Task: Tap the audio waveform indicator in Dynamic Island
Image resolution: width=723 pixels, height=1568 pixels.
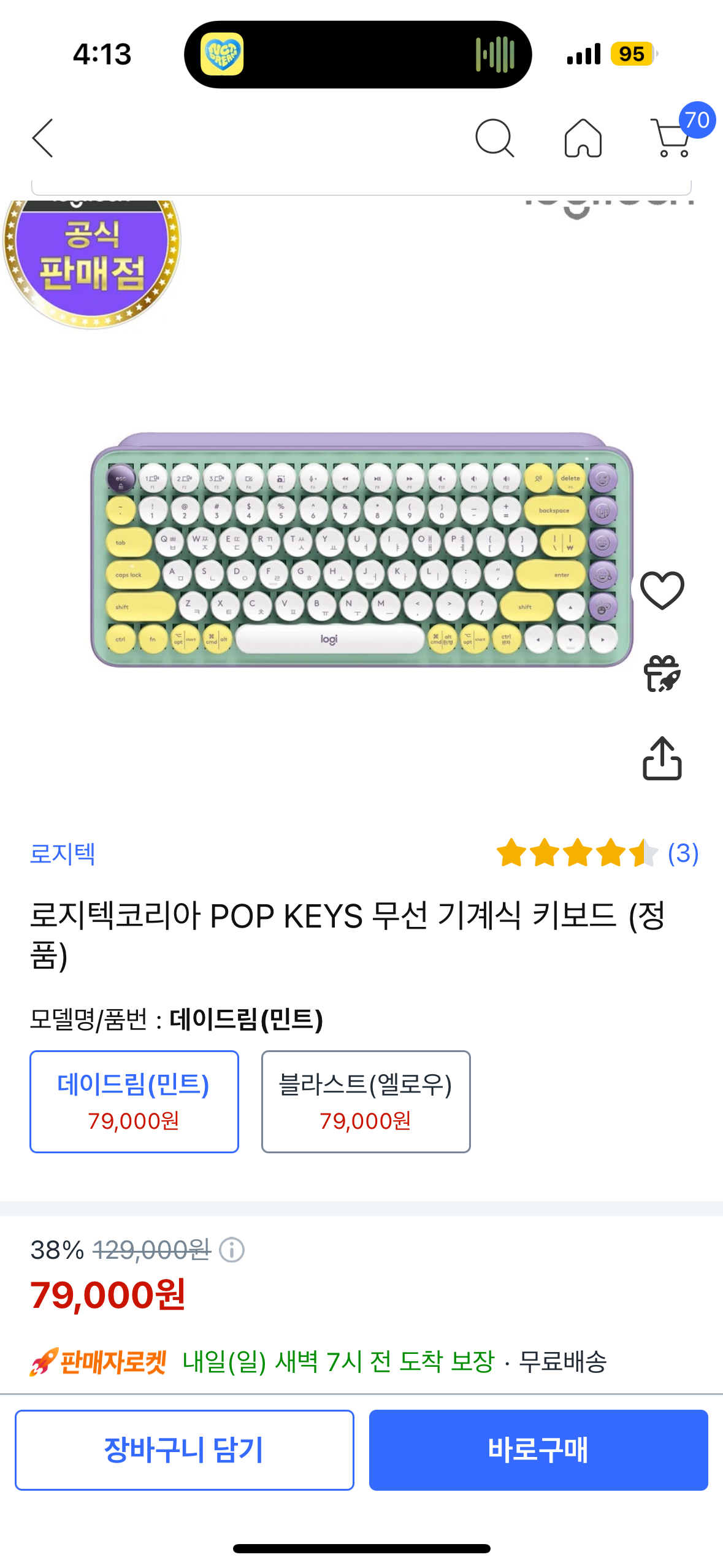Action: click(x=495, y=54)
